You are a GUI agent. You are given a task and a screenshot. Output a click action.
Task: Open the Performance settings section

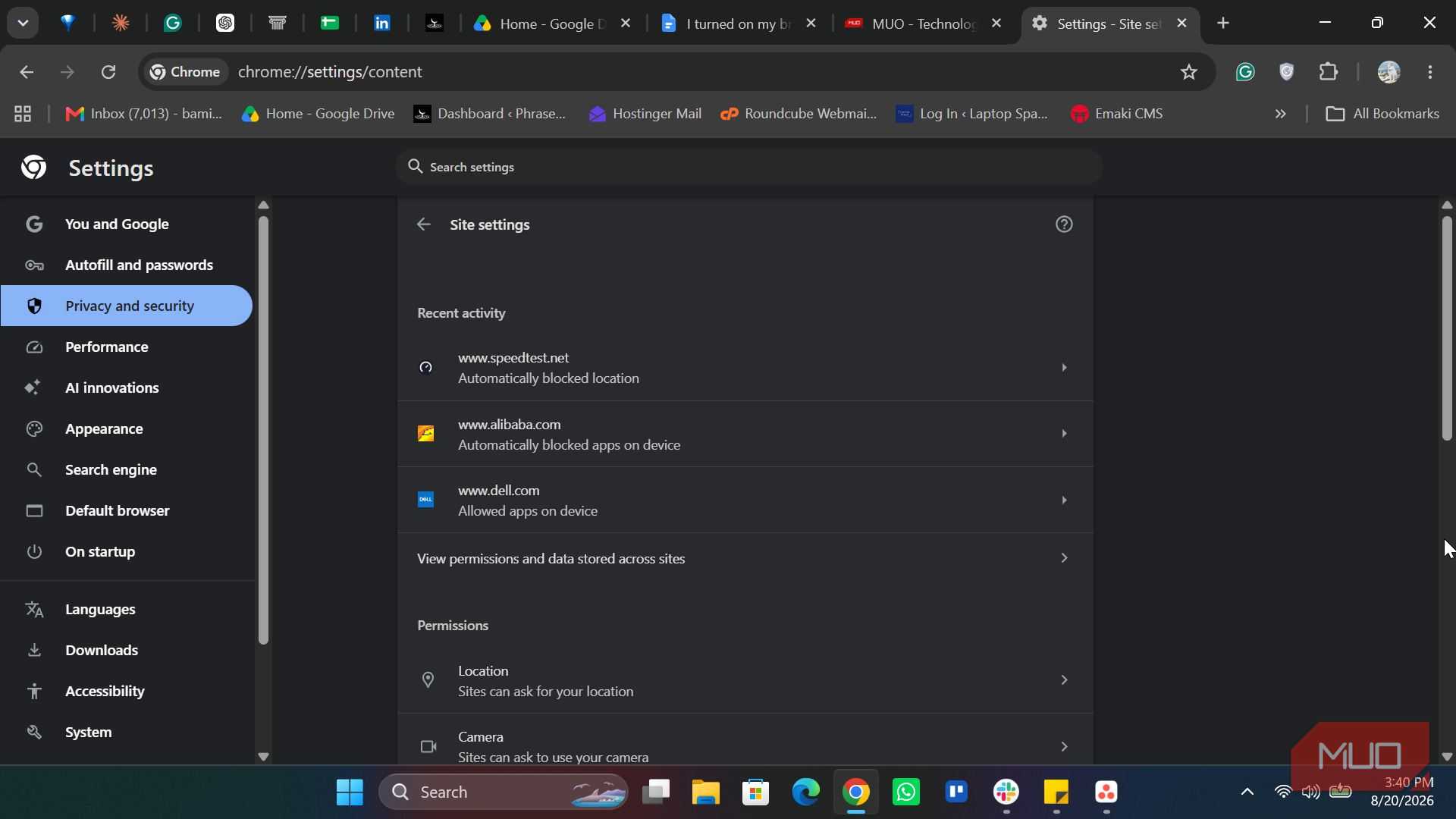(126, 347)
